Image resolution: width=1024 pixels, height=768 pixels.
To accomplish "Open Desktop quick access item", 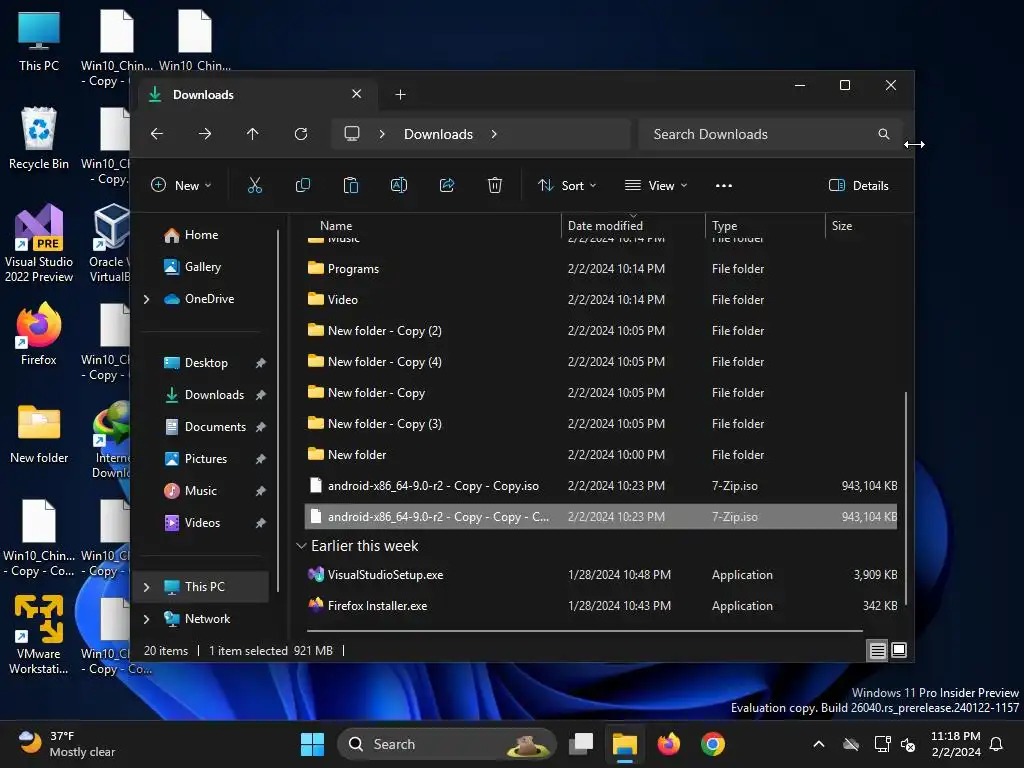I will click(x=206, y=363).
